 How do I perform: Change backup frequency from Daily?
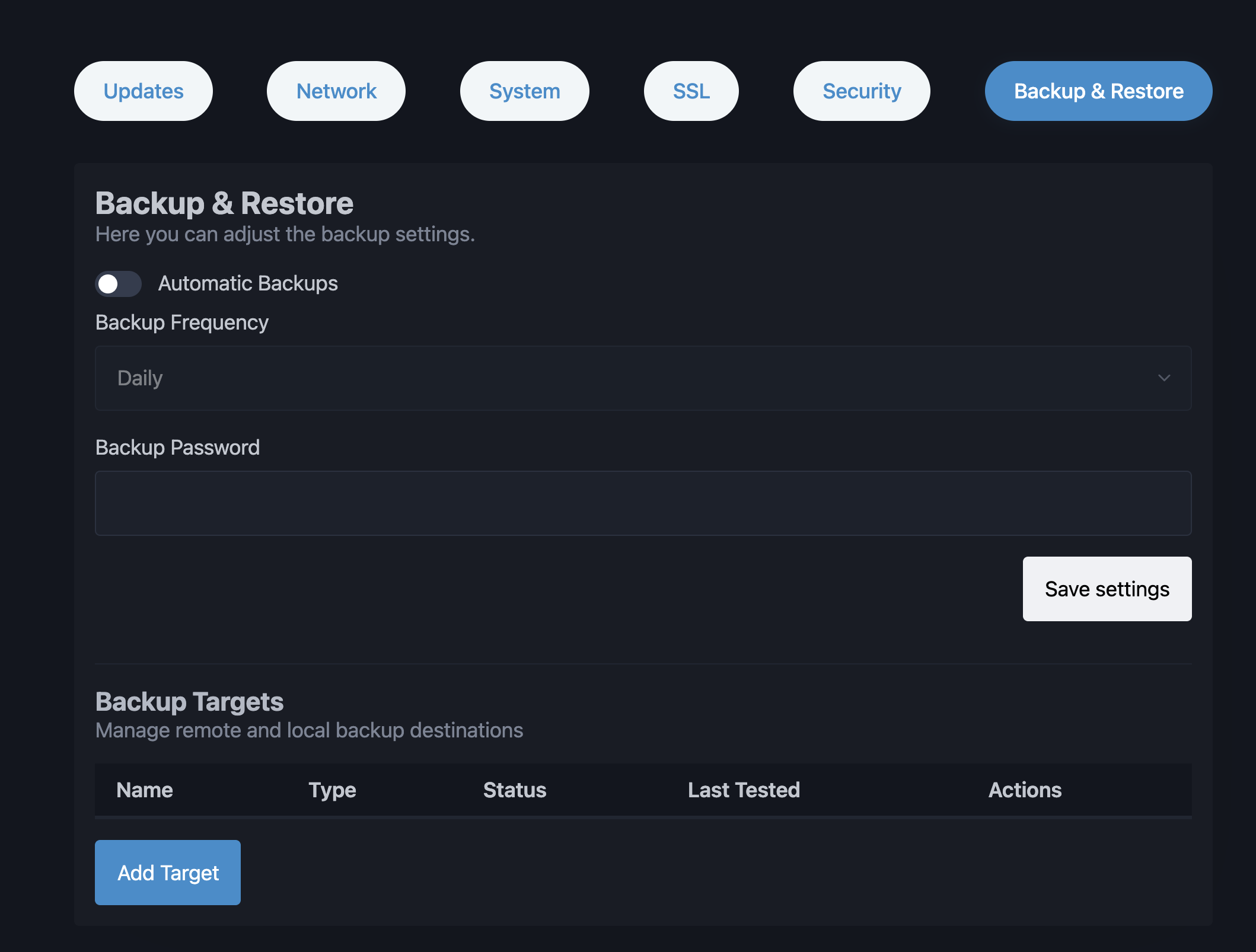643,378
